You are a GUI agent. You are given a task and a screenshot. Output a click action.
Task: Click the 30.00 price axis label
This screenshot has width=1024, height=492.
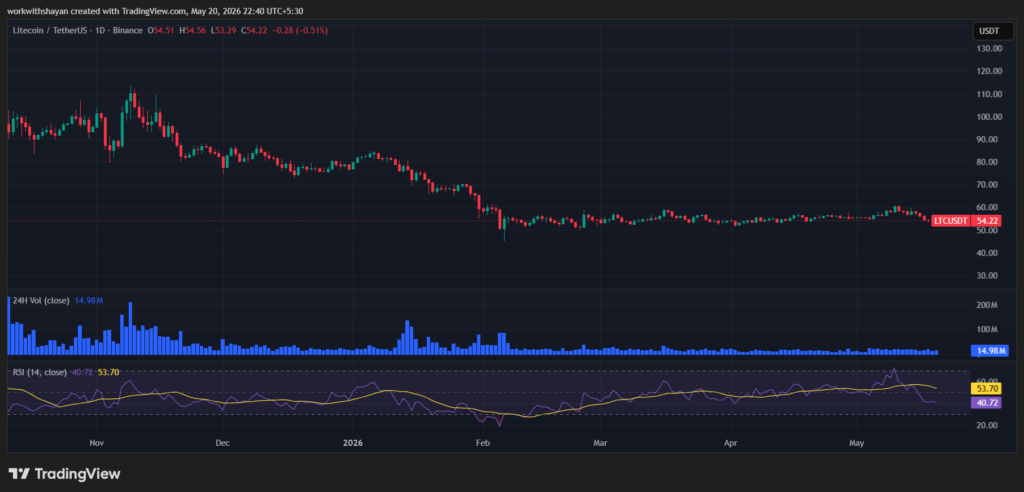[x=989, y=276]
